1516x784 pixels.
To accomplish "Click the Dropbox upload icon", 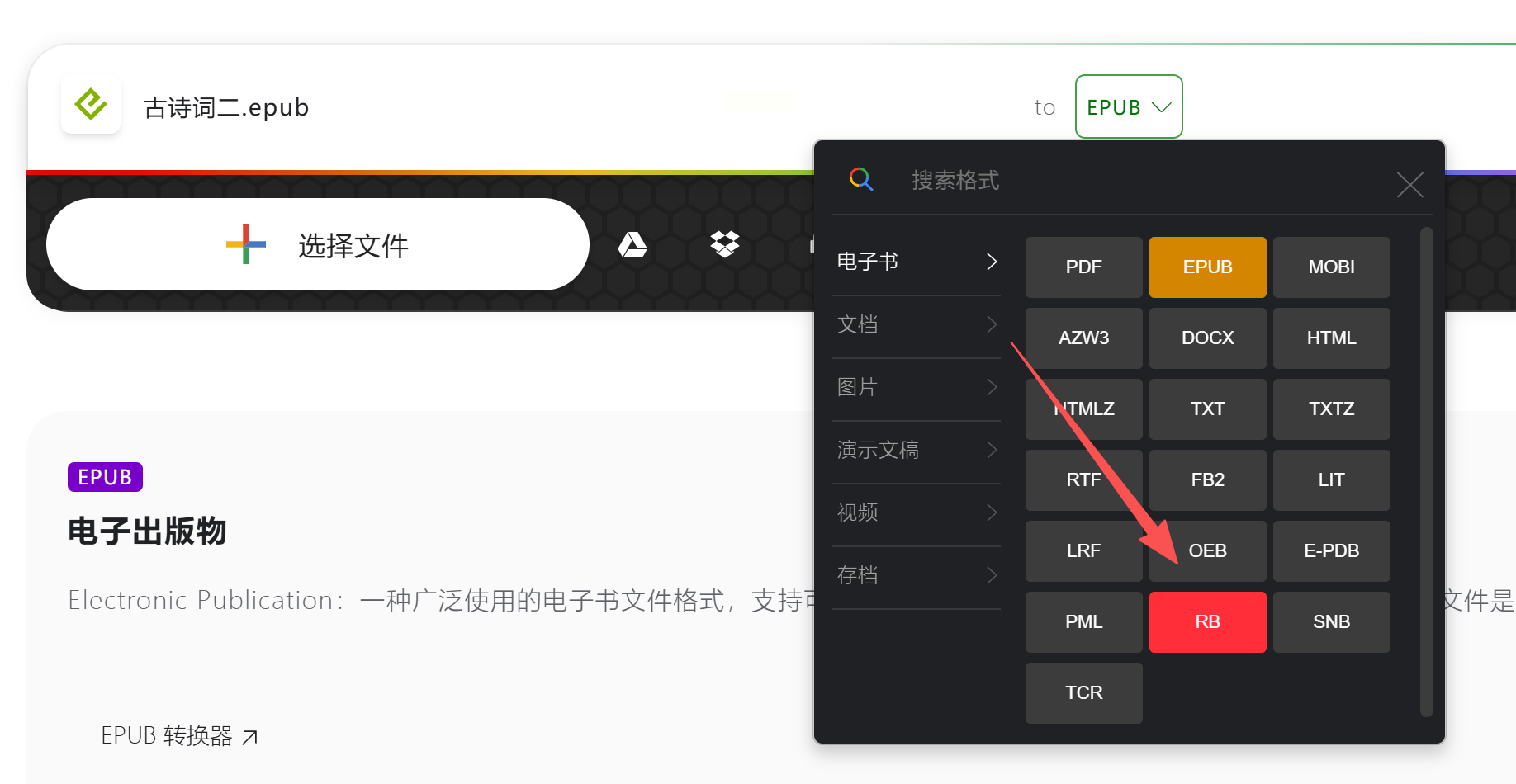I will (x=725, y=244).
